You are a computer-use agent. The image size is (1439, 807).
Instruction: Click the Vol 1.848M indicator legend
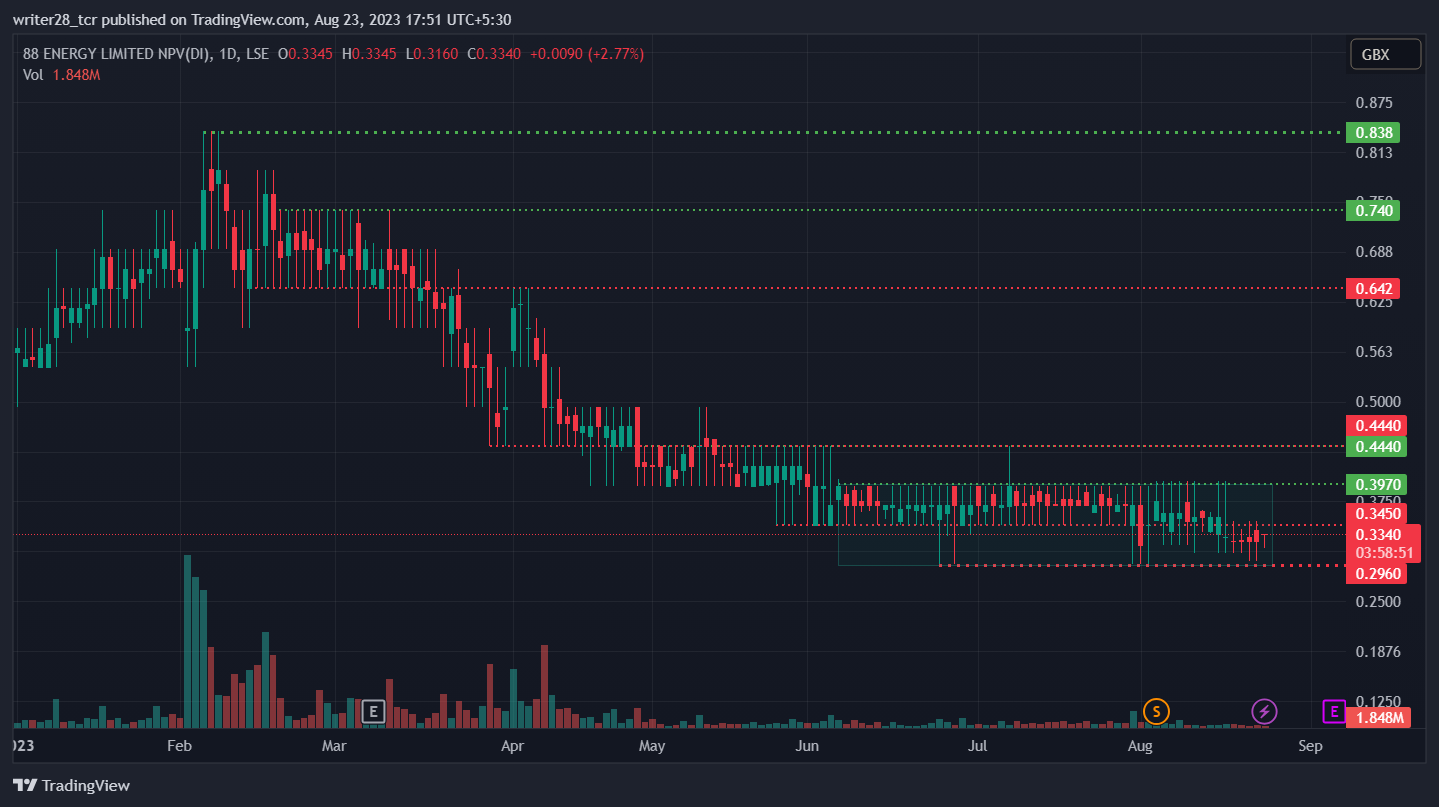coord(62,75)
